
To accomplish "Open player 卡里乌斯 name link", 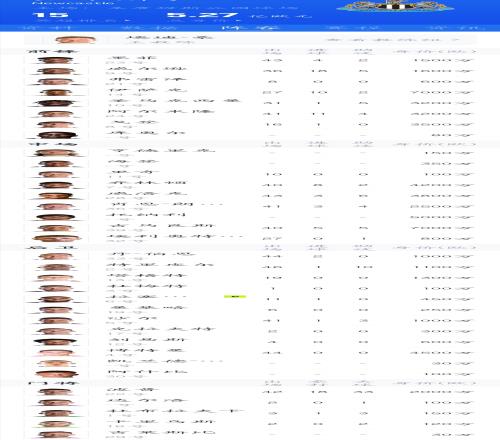I will click(161, 422).
